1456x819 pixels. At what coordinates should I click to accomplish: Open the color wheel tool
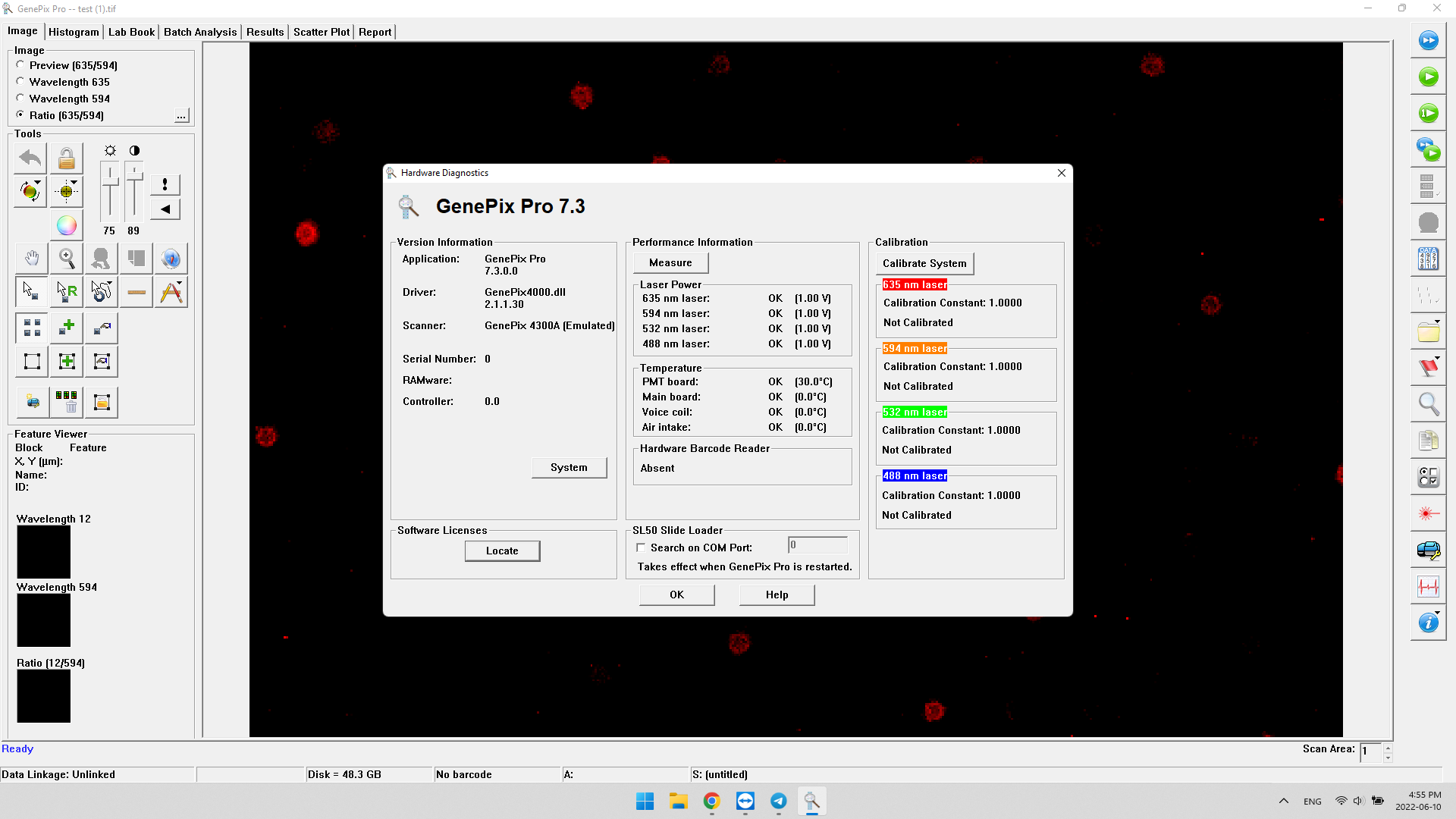click(x=66, y=225)
